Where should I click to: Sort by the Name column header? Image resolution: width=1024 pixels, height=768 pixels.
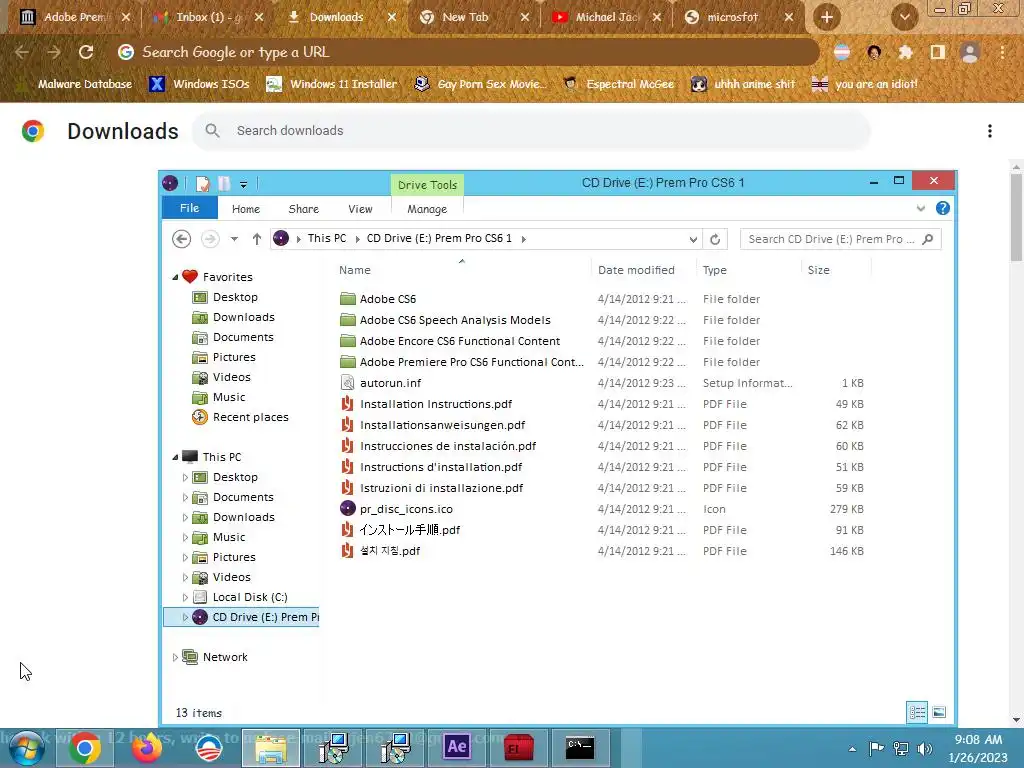(462, 270)
